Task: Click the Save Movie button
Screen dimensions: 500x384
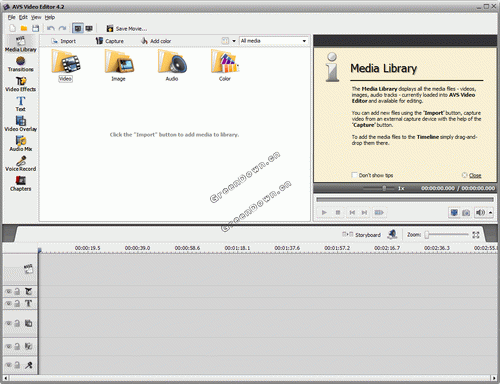Action: (126, 29)
